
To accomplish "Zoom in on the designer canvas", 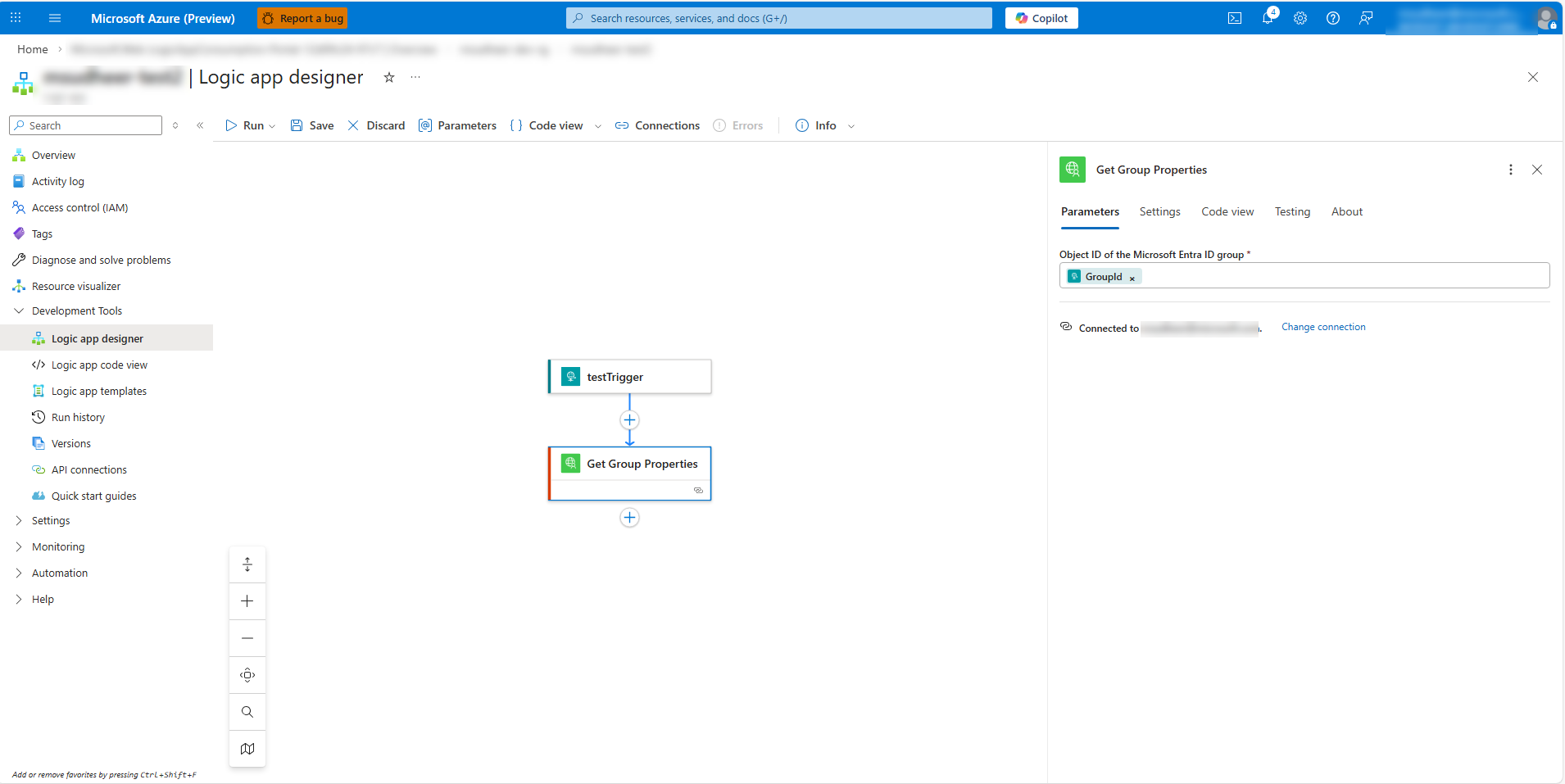I will (x=247, y=601).
